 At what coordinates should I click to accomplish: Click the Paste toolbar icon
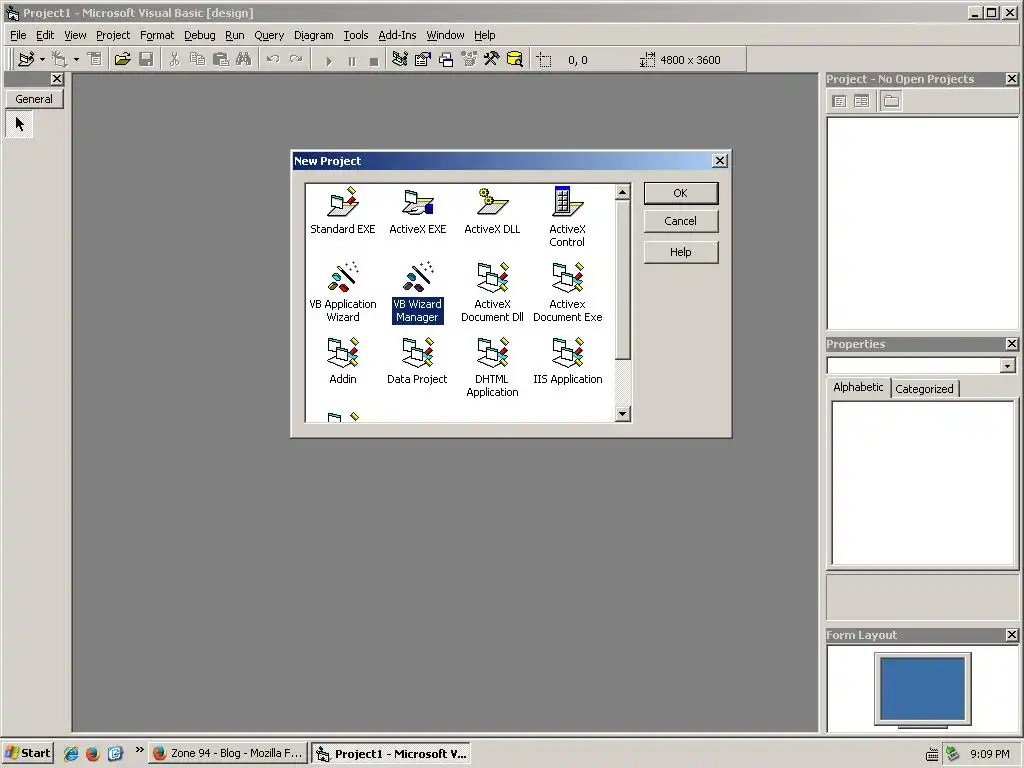pyautogui.click(x=221, y=59)
